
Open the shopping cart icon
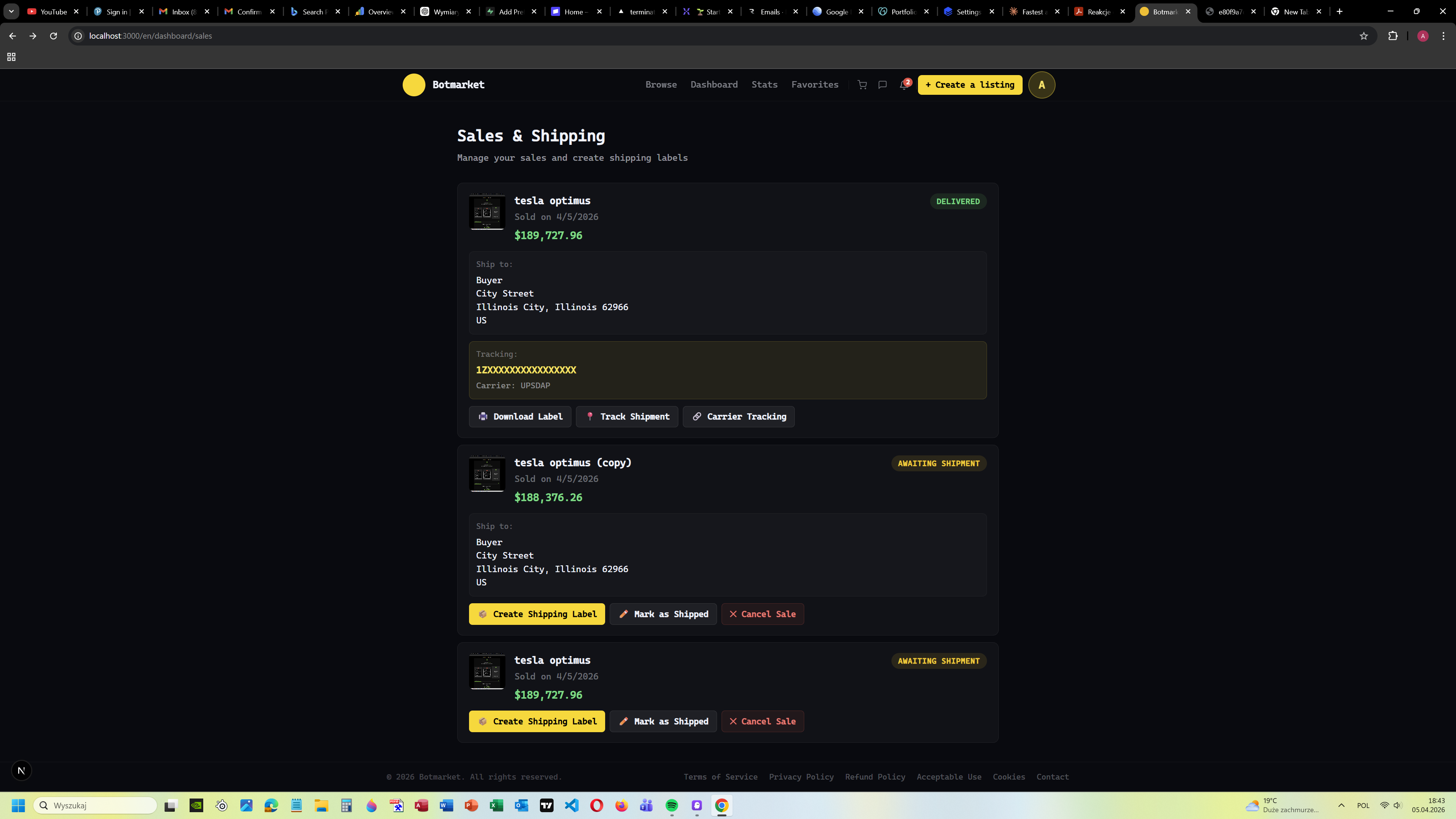[x=862, y=85]
